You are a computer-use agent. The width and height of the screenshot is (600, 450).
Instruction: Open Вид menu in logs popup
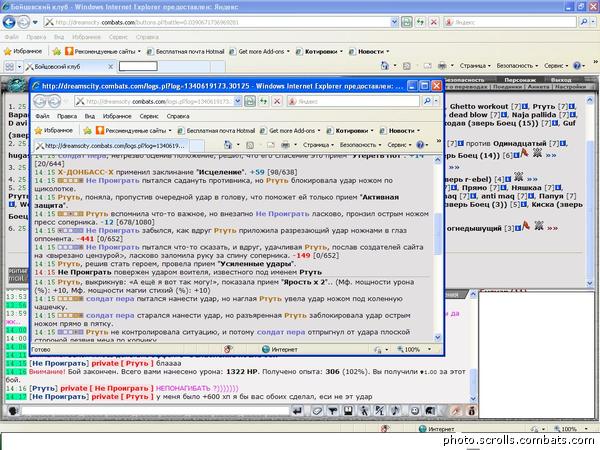(90, 116)
